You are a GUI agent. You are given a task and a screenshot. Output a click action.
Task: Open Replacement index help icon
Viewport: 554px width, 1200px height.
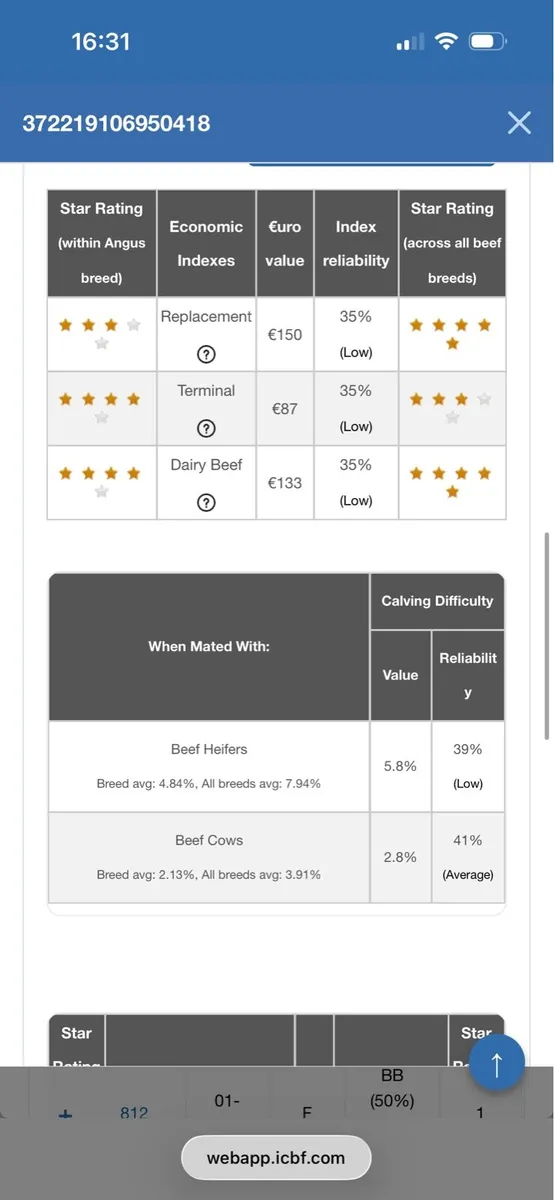(x=206, y=353)
